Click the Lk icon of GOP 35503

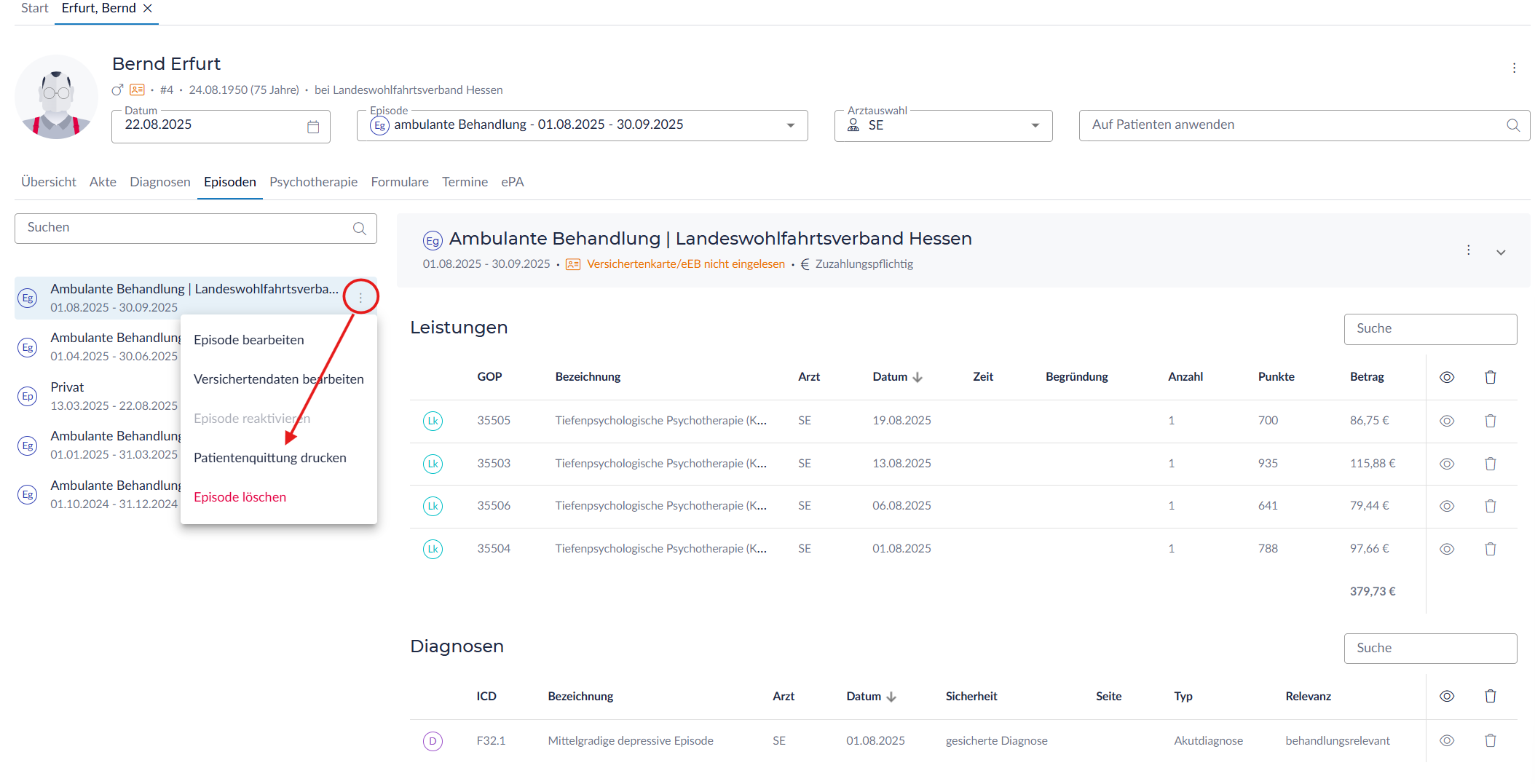(433, 464)
